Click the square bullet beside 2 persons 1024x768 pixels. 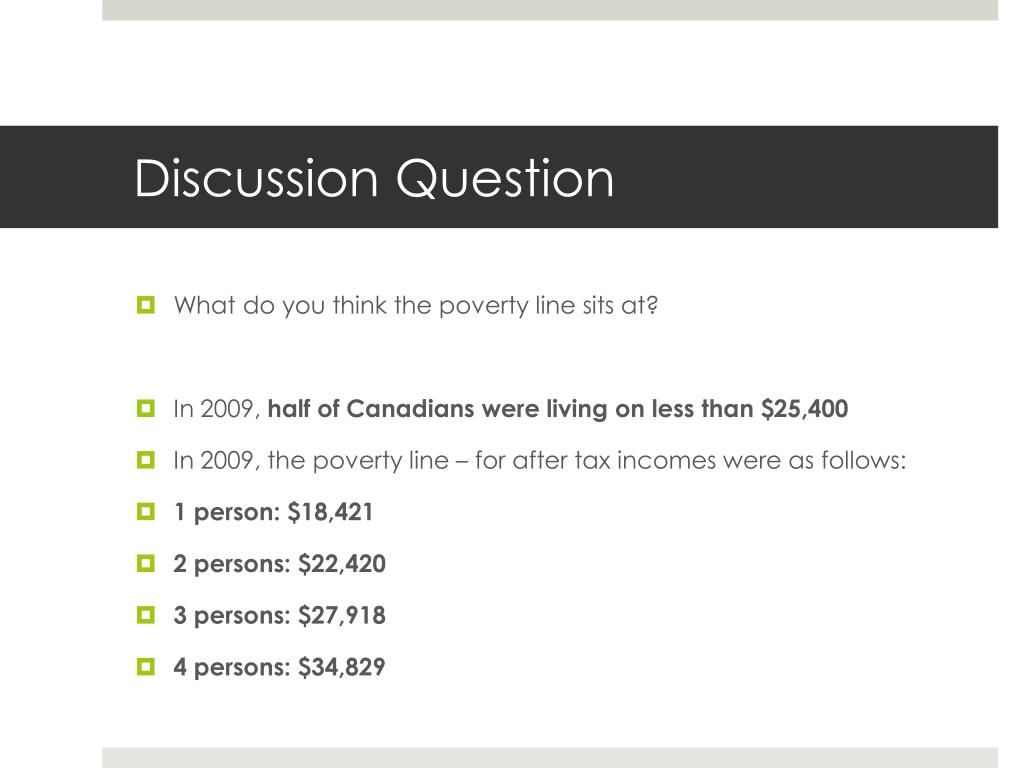(x=146, y=564)
